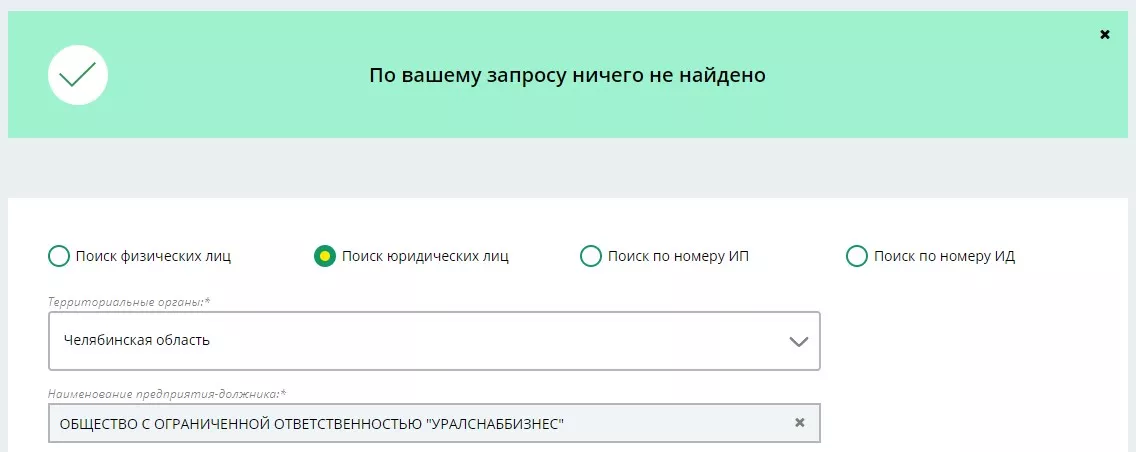Click the Поиск физических лиц label text
The height and width of the screenshot is (452, 1136).
(154, 256)
